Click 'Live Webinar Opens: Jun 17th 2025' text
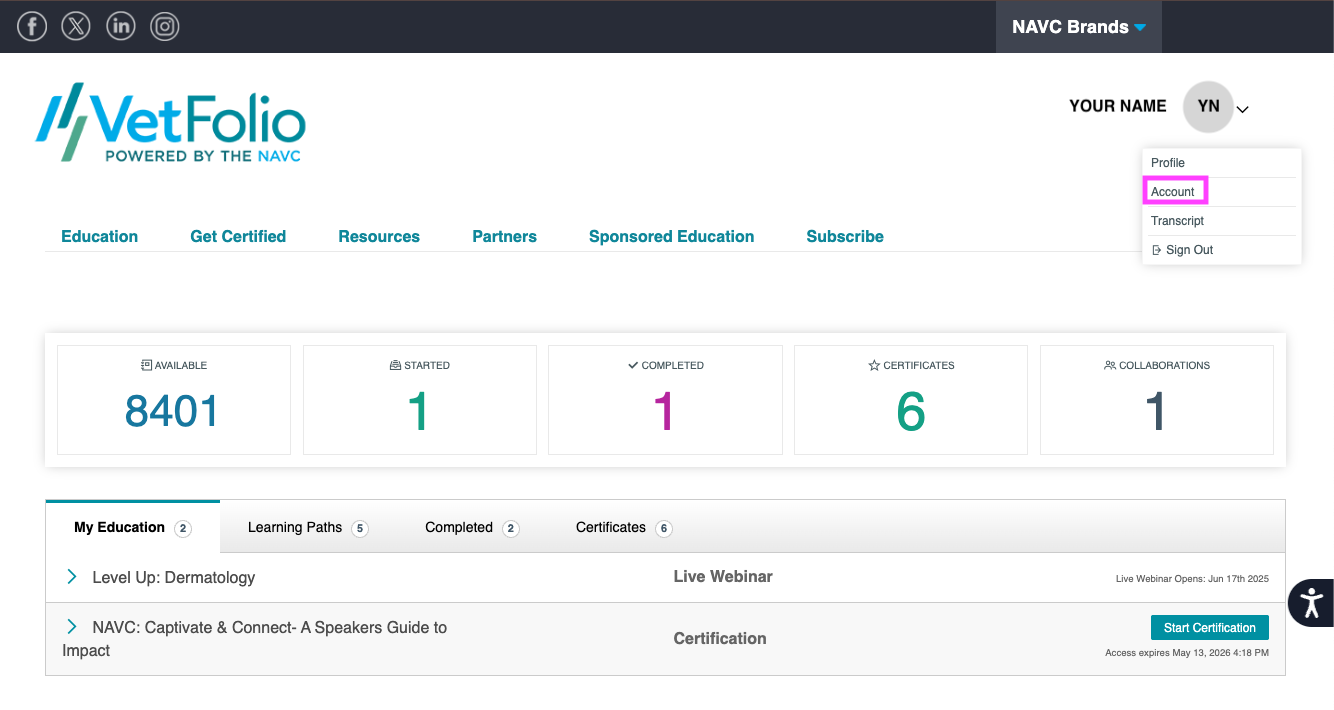Viewport: 1334px width, 710px height. pyautogui.click(x=1192, y=579)
